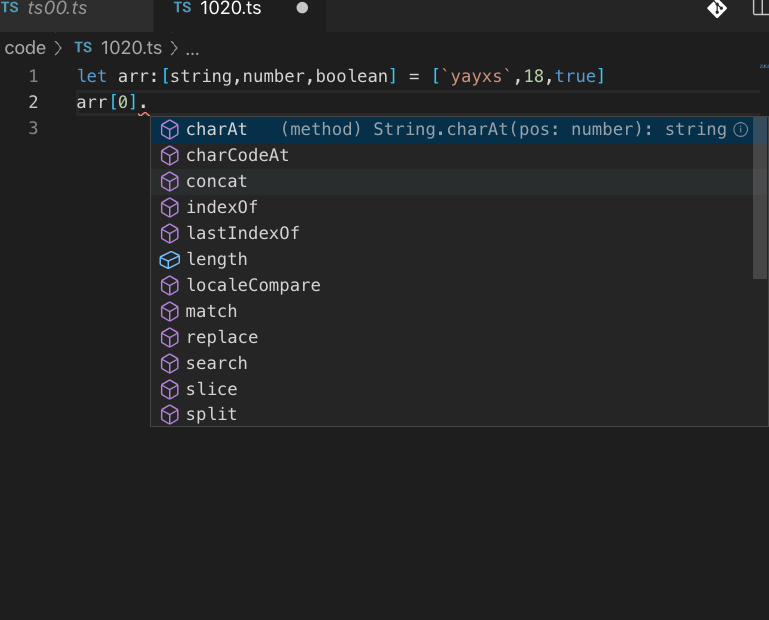
Task: Open the code folder breadcrumb
Action: [25, 48]
